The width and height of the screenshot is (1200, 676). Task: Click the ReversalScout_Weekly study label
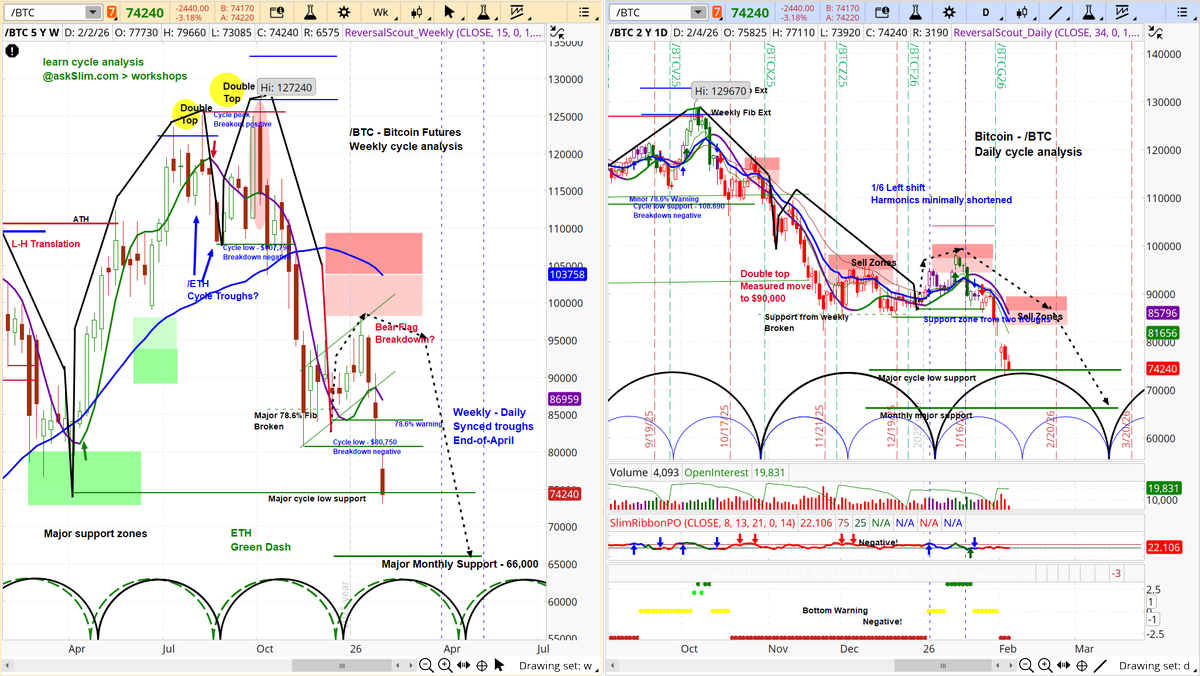coord(443,33)
